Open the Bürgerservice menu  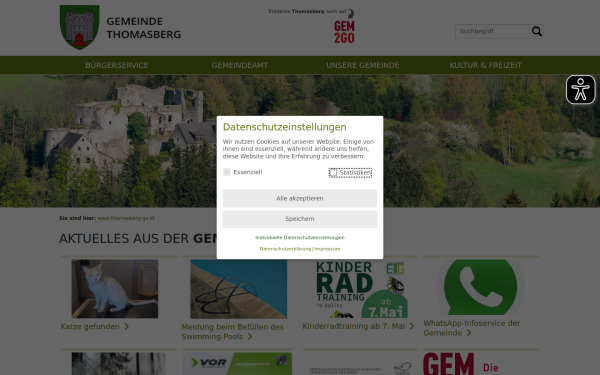click(x=117, y=65)
